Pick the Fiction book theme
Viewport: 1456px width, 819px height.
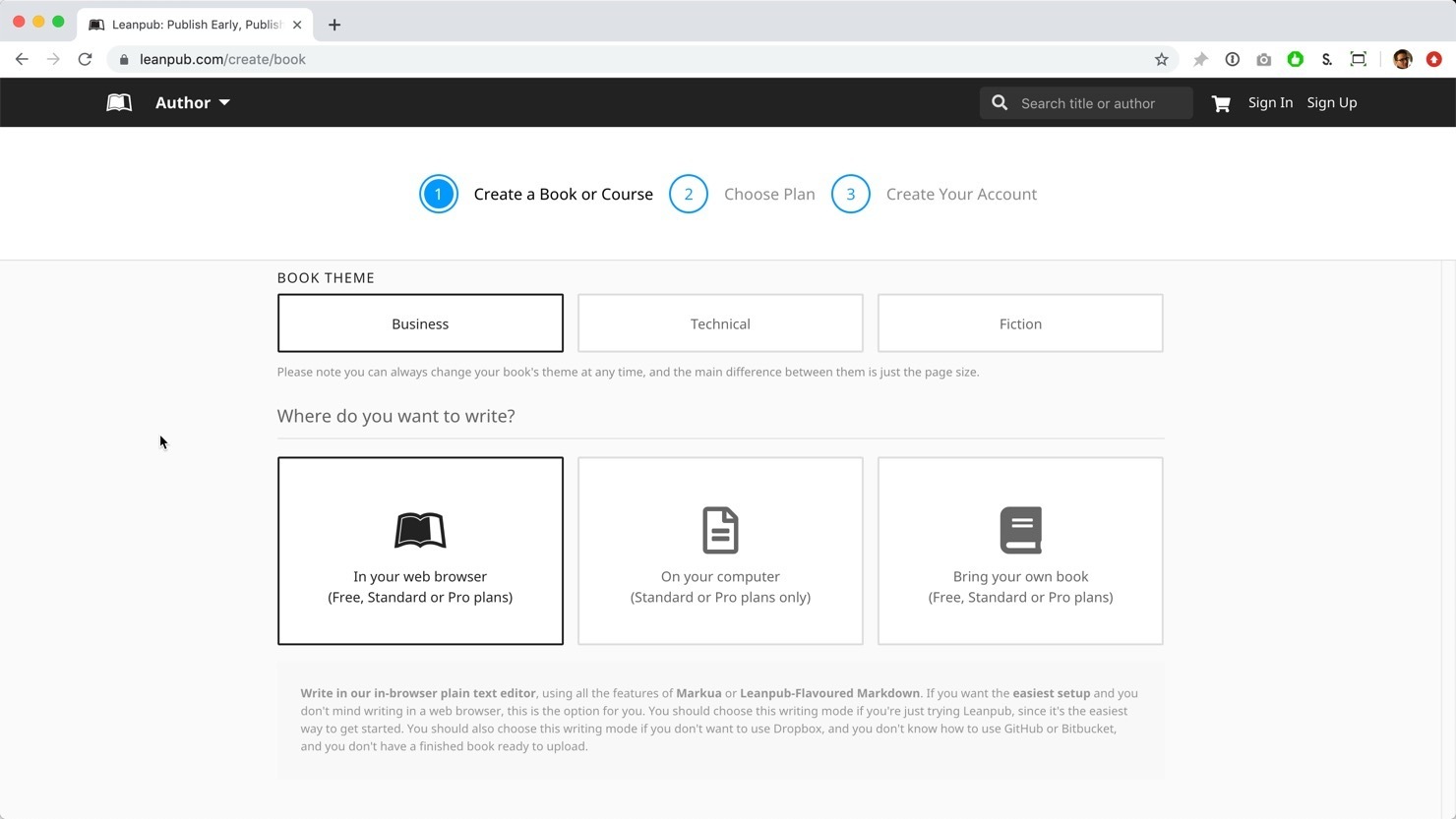pyautogui.click(x=1020, y=323)
